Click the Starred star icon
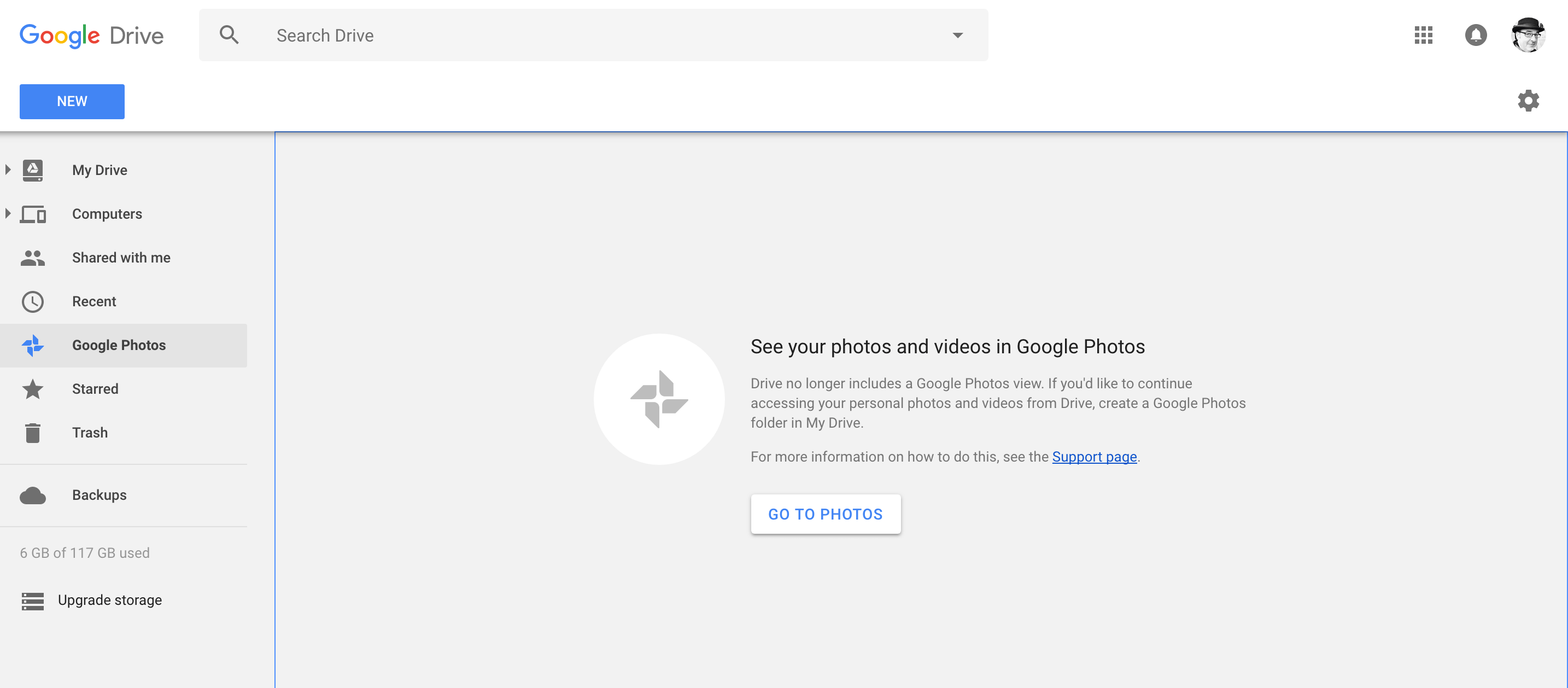The height and width of the screenshot is (688, 1568). [x=33, y=389]
